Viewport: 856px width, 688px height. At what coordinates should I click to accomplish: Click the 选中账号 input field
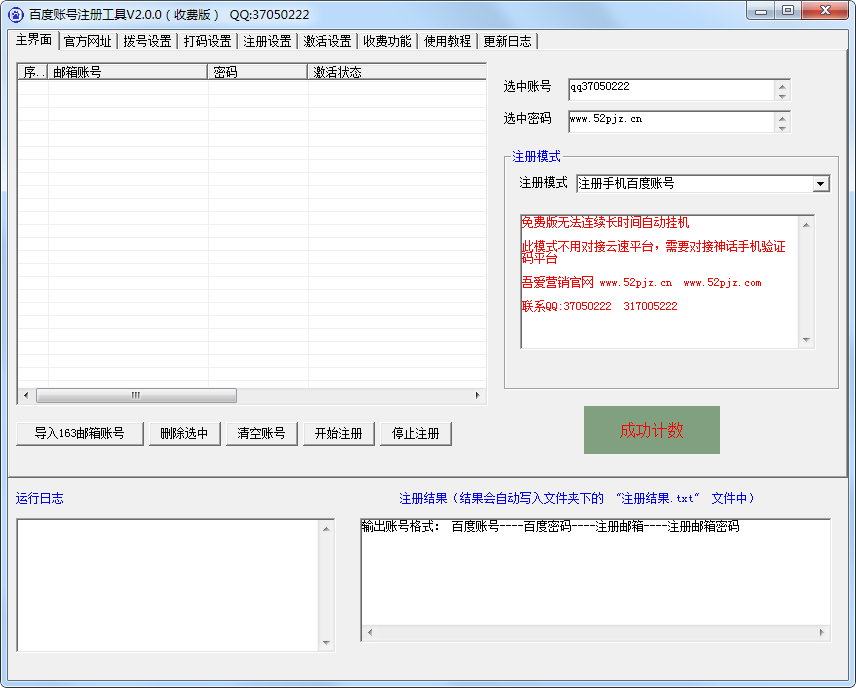(x=670, y=90)
